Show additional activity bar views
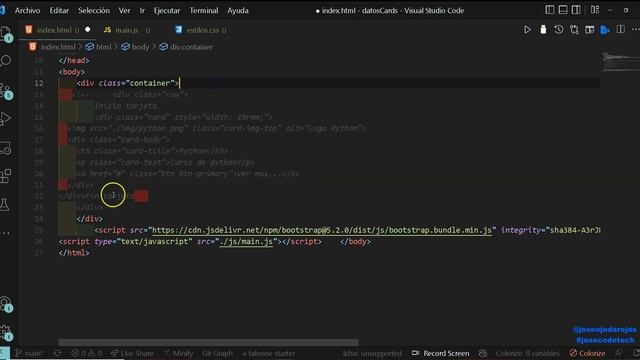640x360 pixels. (5, 233)
